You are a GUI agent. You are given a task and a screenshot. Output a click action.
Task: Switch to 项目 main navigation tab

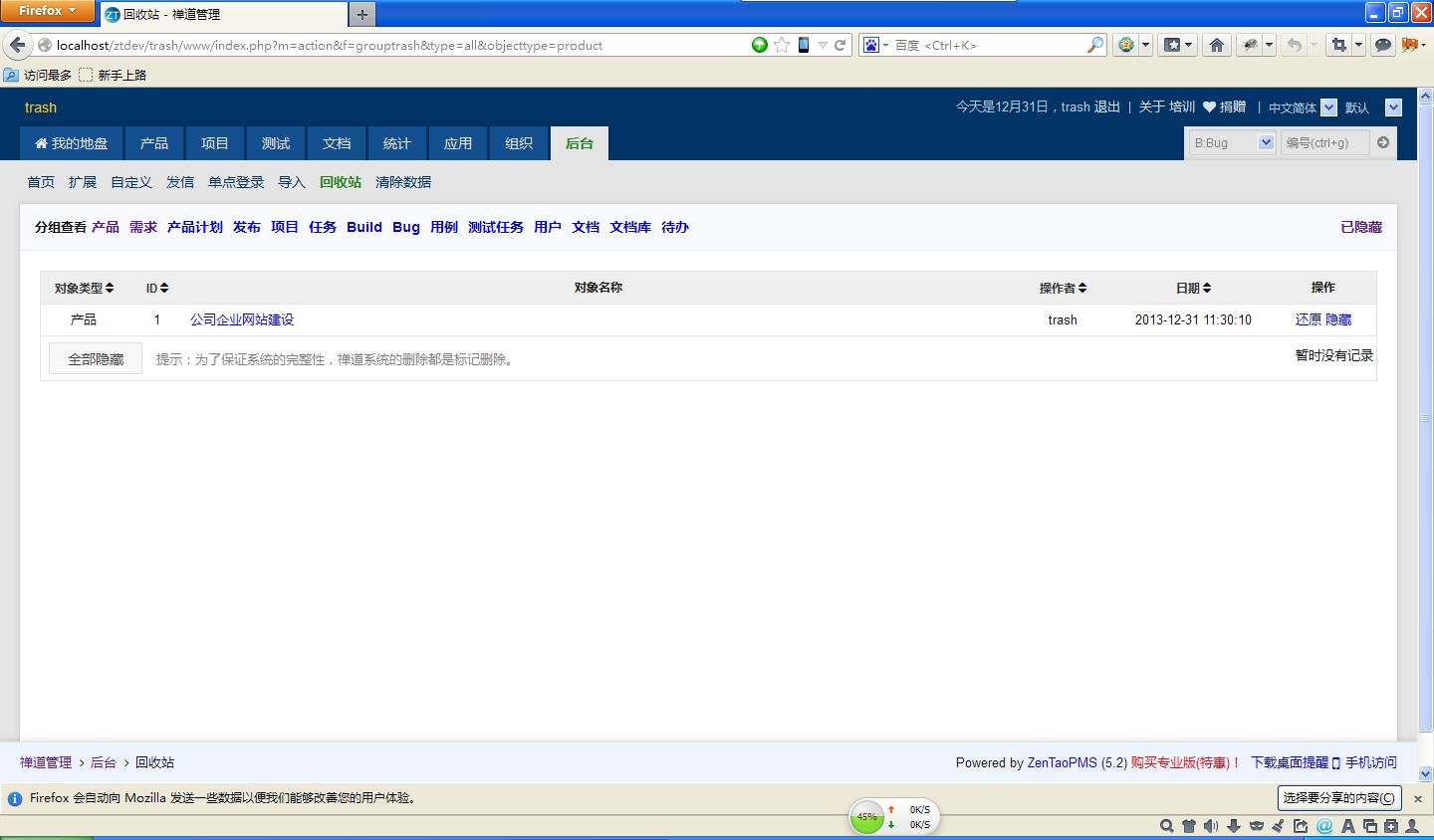click(215, 143)
